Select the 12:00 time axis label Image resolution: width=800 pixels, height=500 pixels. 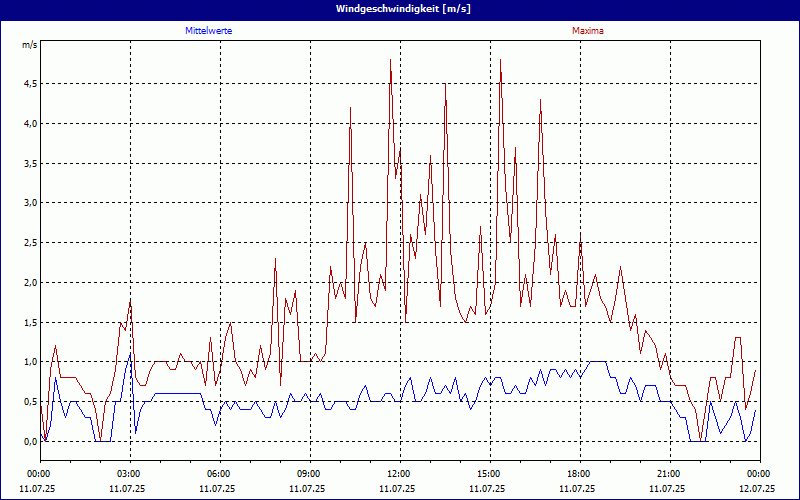(x=399, y=474)
